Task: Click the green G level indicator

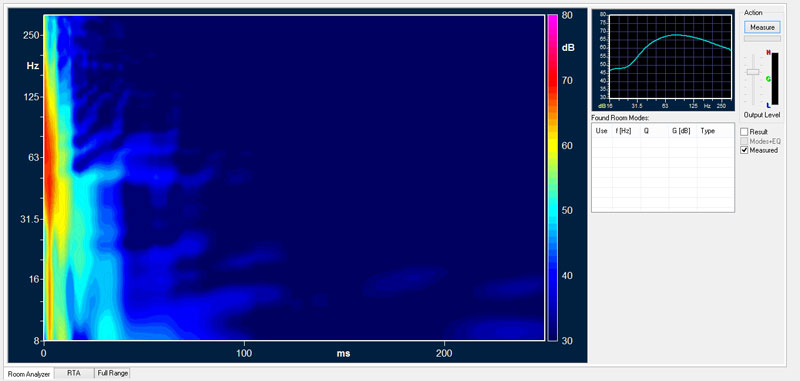Action: pyautogui.click(x=768, y=79)
